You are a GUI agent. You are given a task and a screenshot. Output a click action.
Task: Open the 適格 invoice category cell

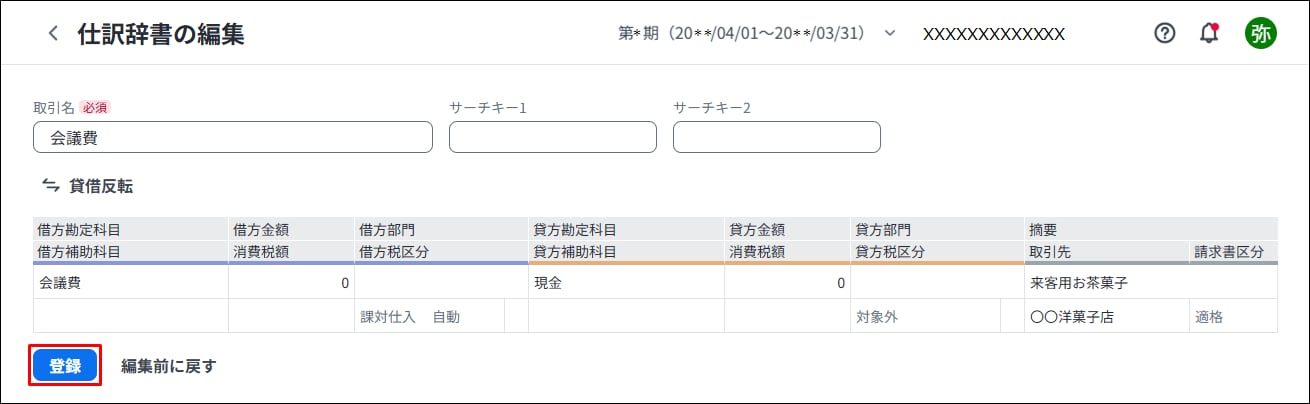1233,317
